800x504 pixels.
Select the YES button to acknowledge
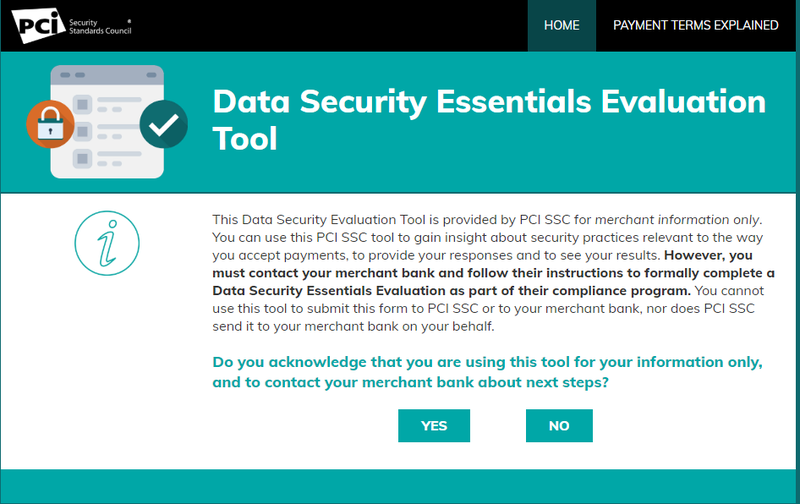[x=434, y=425]
